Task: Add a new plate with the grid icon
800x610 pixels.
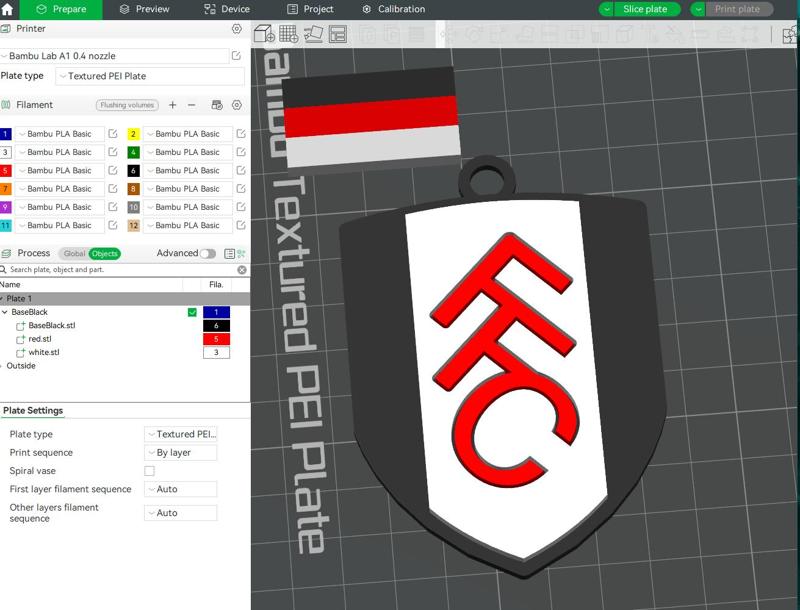Action: [288, 34]
